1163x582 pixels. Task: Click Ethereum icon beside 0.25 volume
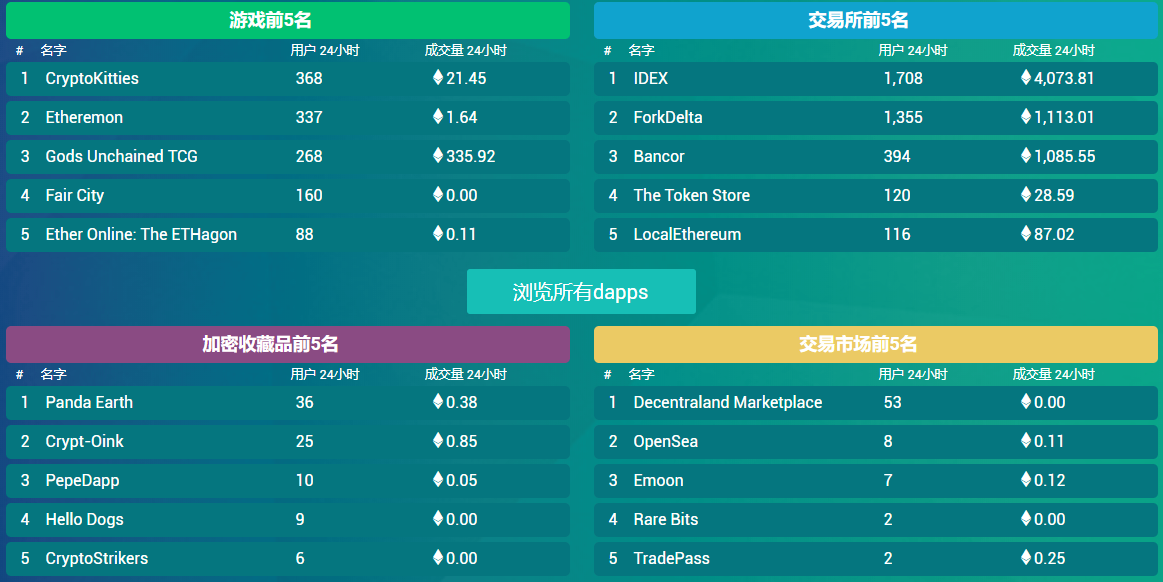[1026, 557]
